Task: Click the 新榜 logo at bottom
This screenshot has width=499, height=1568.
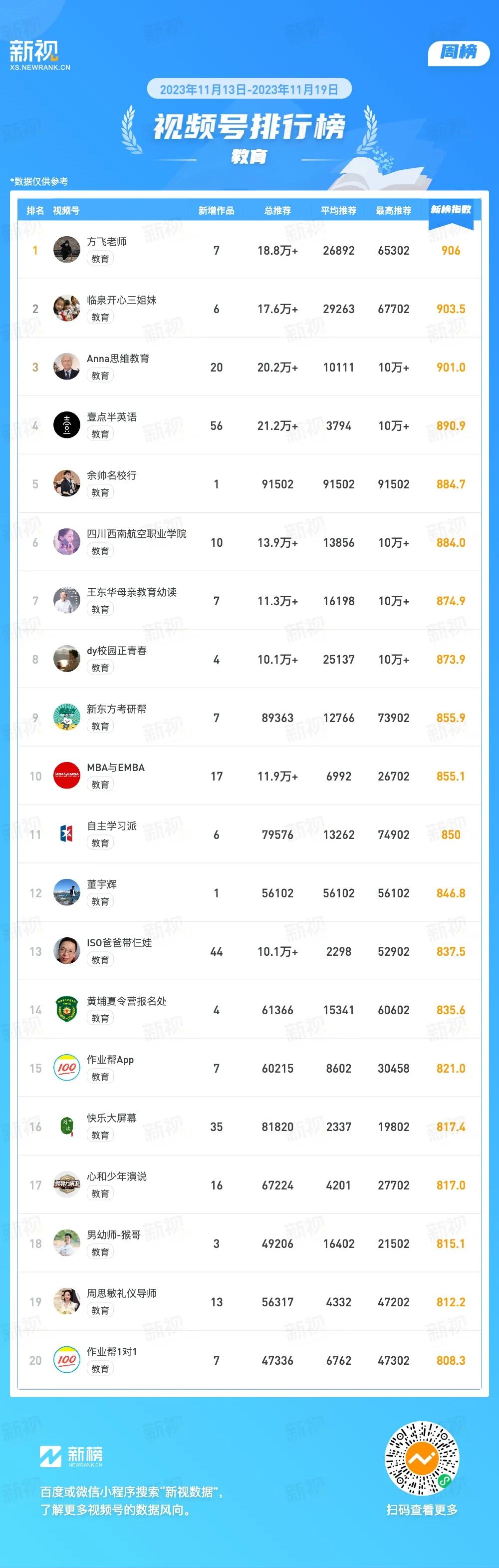Action: pyautogui.click(x=71, y=1456)
